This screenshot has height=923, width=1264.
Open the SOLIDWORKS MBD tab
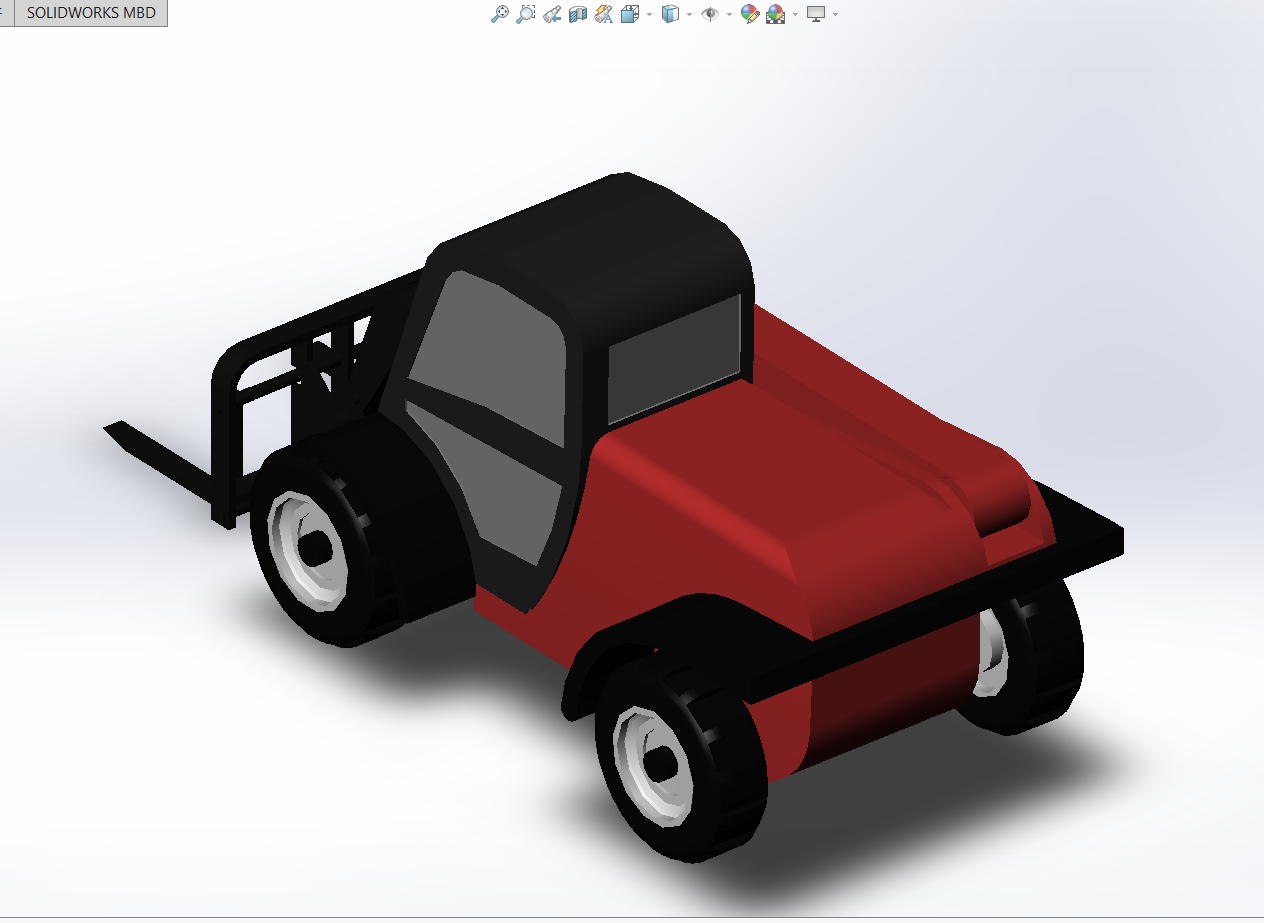[91, 13]
